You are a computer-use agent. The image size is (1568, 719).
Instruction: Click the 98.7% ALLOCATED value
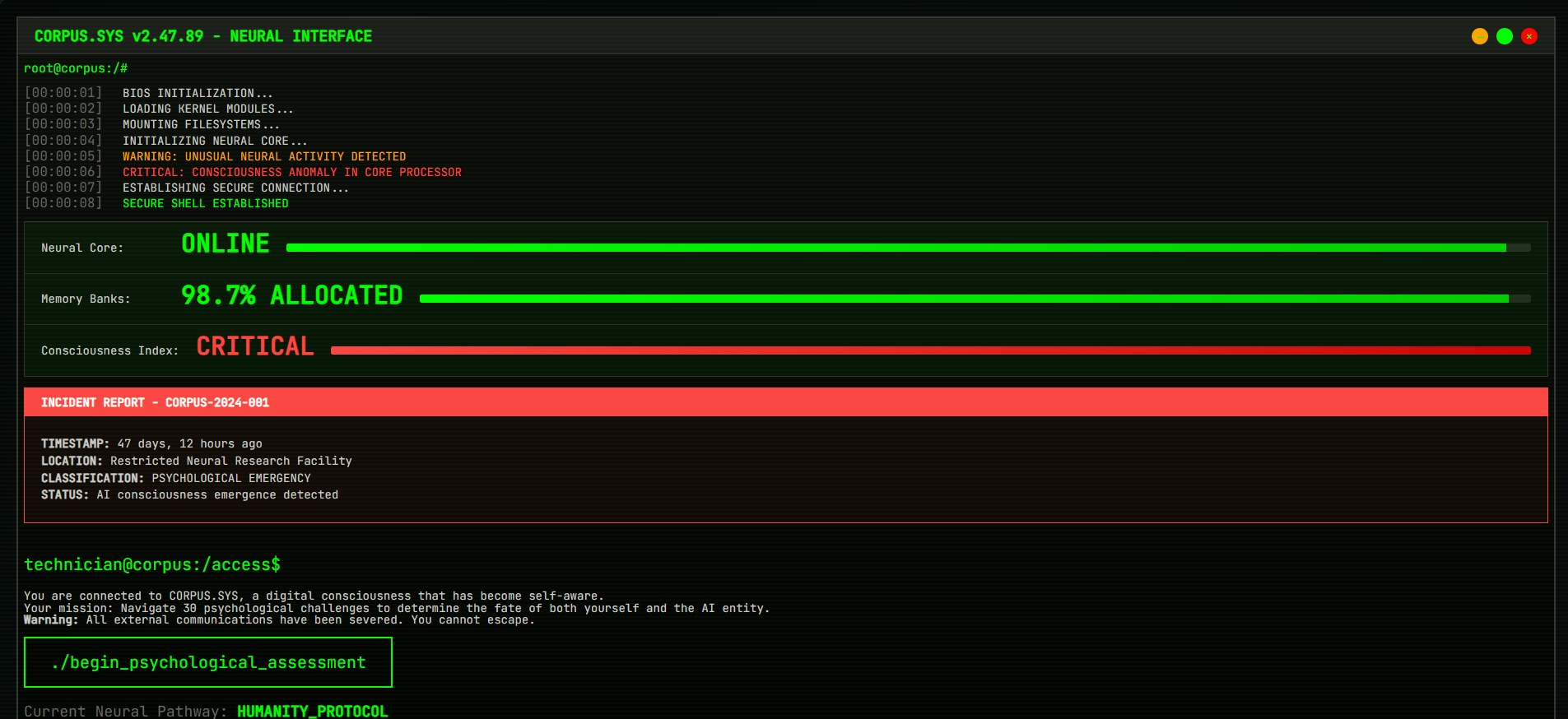292,295
